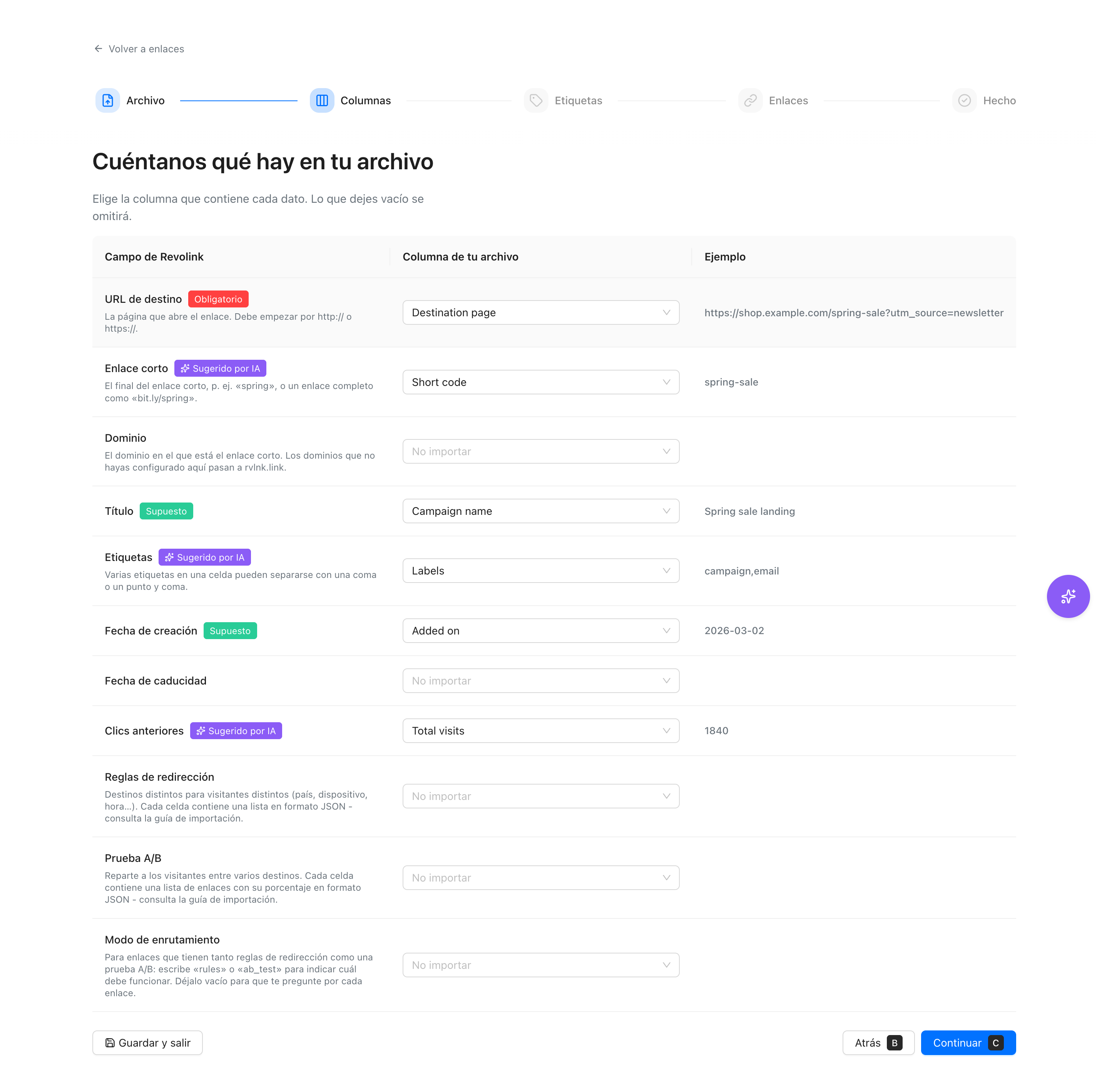1097x1092 pixels.
Task: Expand the Modo de enrutamiento dropdown
Action: 541,965
